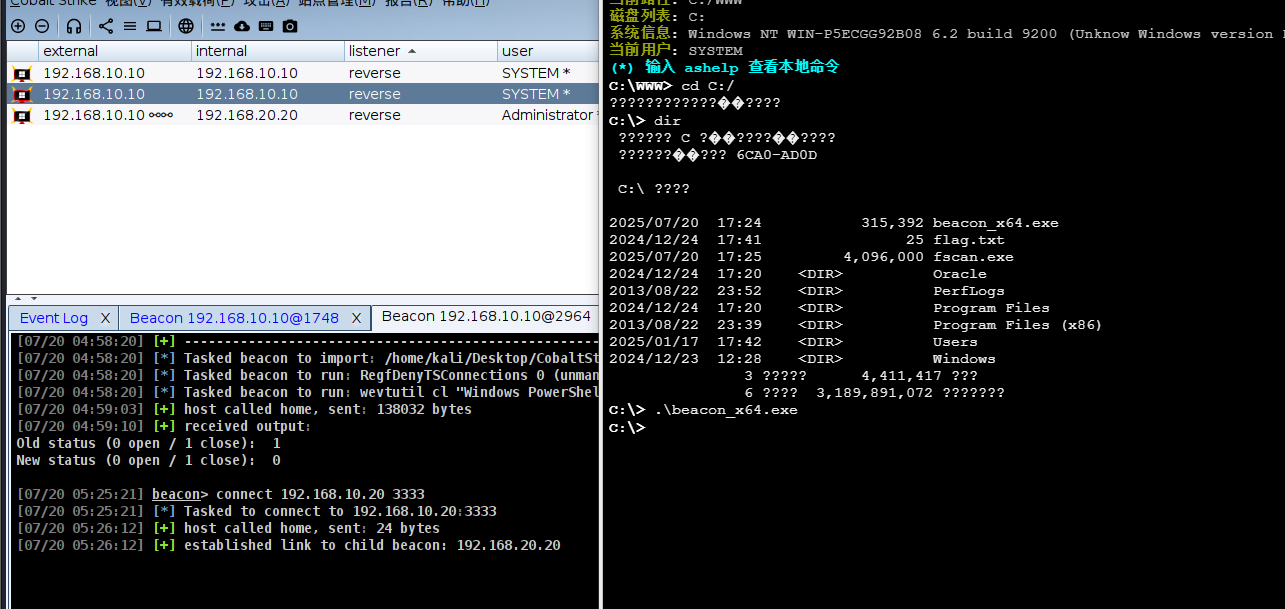Screen dimensions: 1285x609
Task: Click the 'Old status' output line
Action: 148,443
